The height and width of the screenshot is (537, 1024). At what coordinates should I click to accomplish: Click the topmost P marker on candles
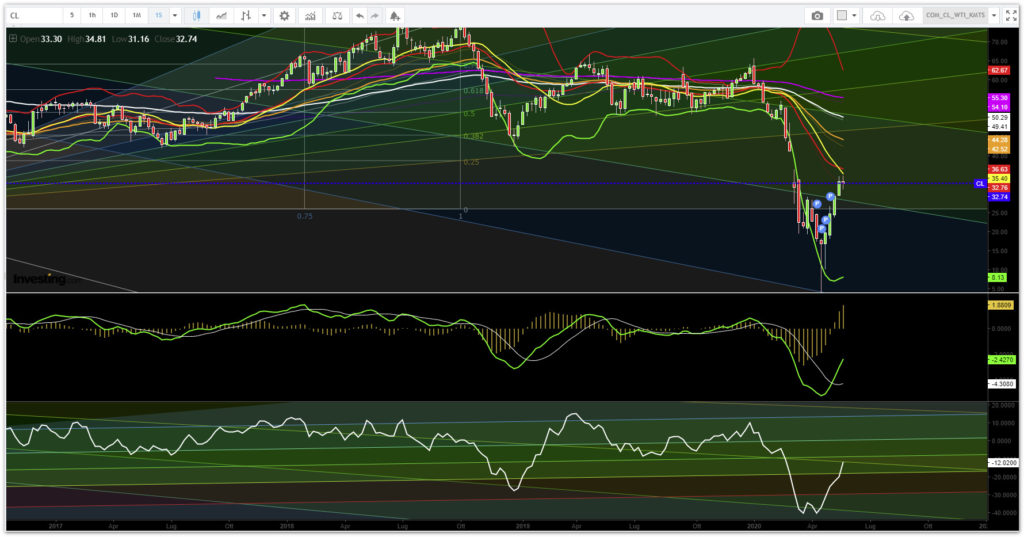coord(830,196)
